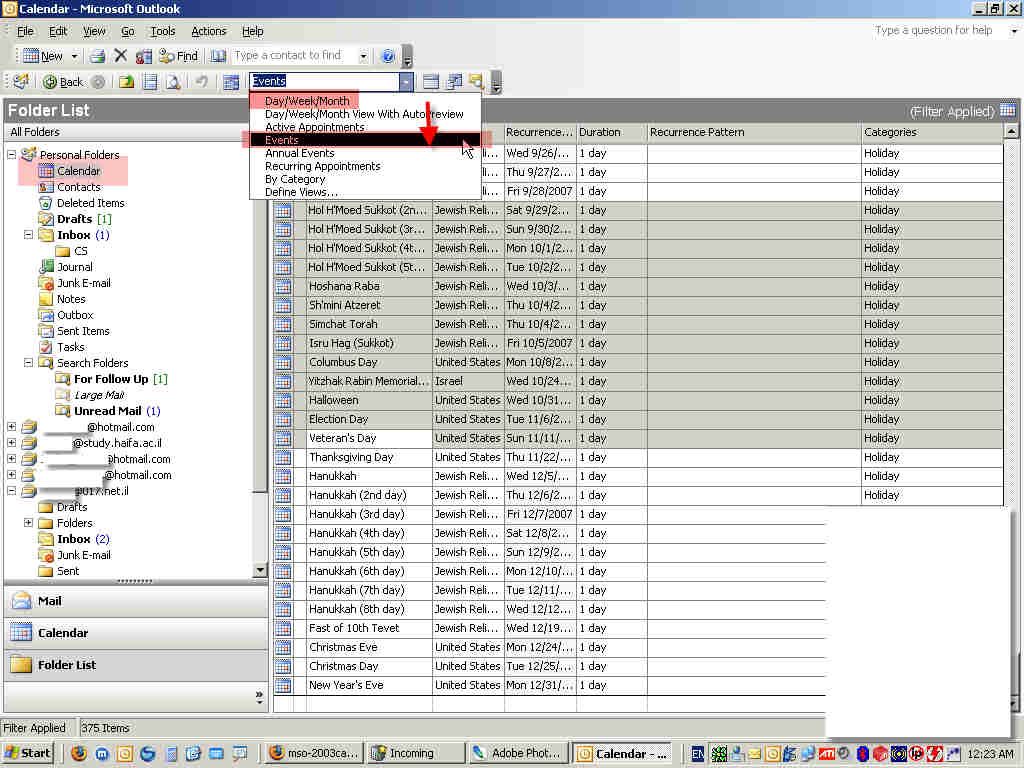Click the green up-one-level folder icon
1024x768 pixels.
tap(127, 82)
